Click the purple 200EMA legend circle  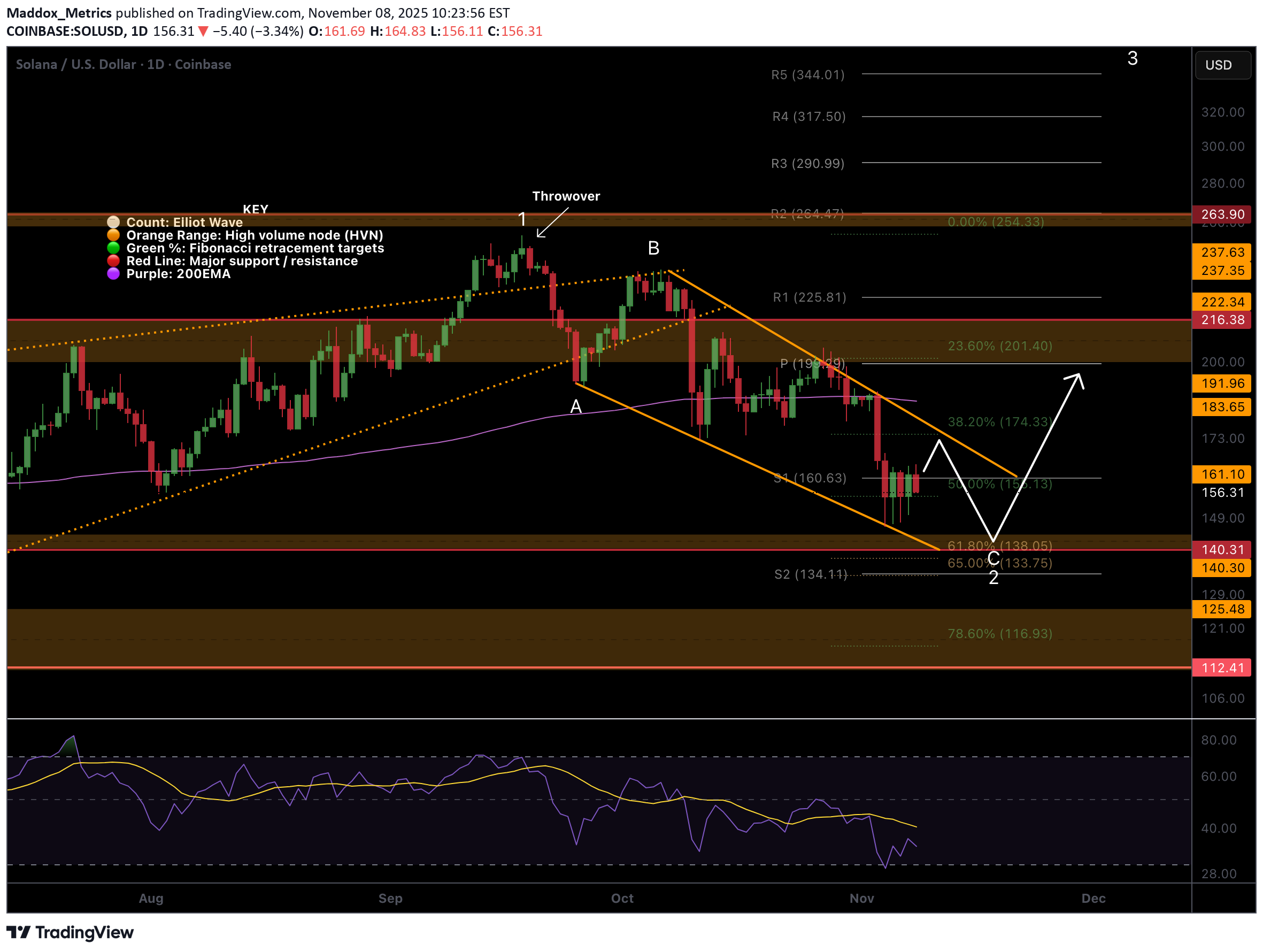tap(113, 274)
